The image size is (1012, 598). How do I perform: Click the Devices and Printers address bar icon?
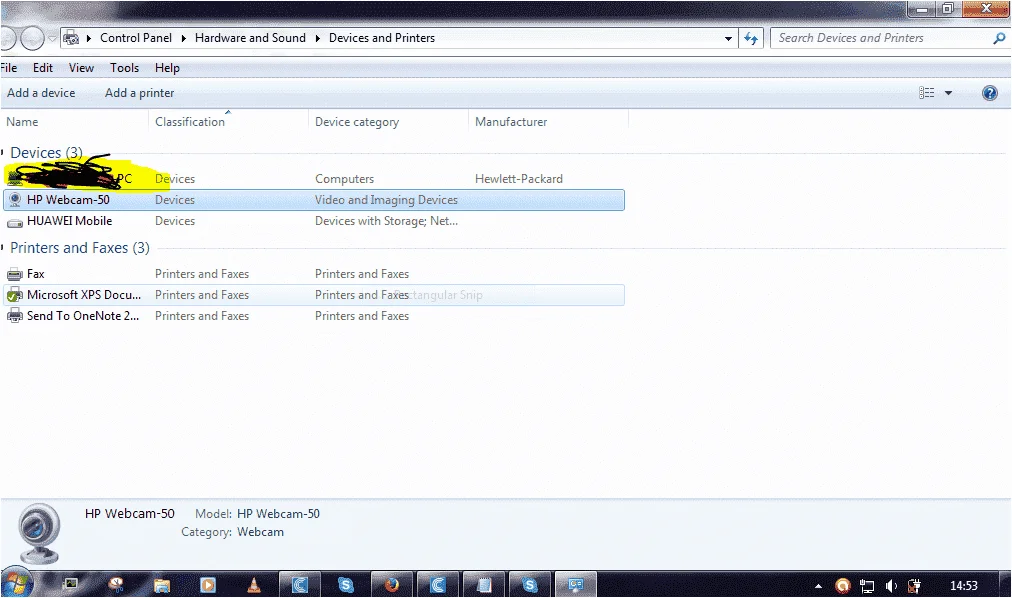pos(72,38)
